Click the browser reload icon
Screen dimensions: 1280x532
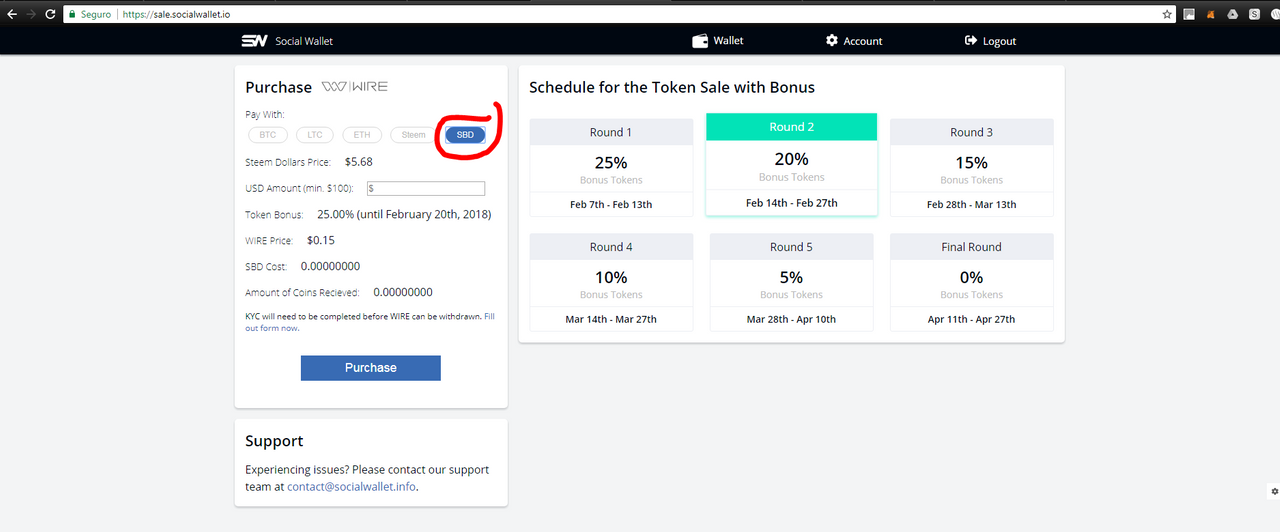pyautogui.click(x=51, y=14)
